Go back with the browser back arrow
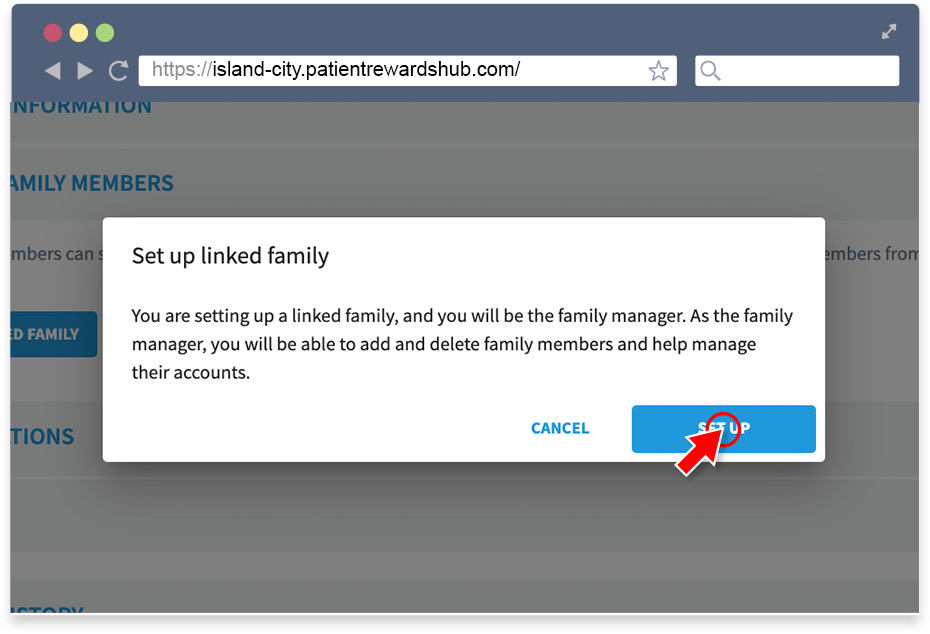The image size is (930, 634). click(53, 71)
